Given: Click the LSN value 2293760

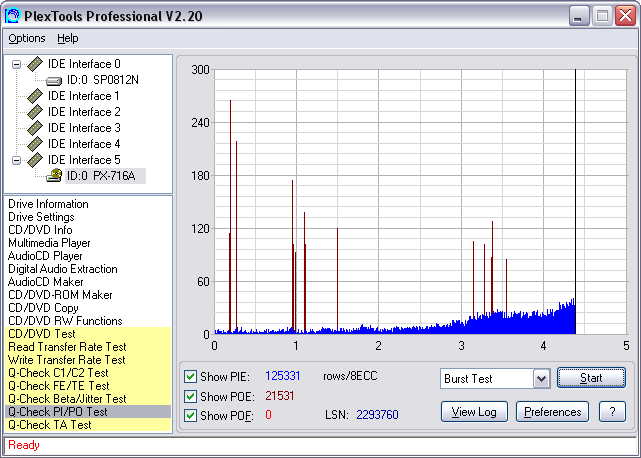Looking at the screenshot, I should 377,415.
